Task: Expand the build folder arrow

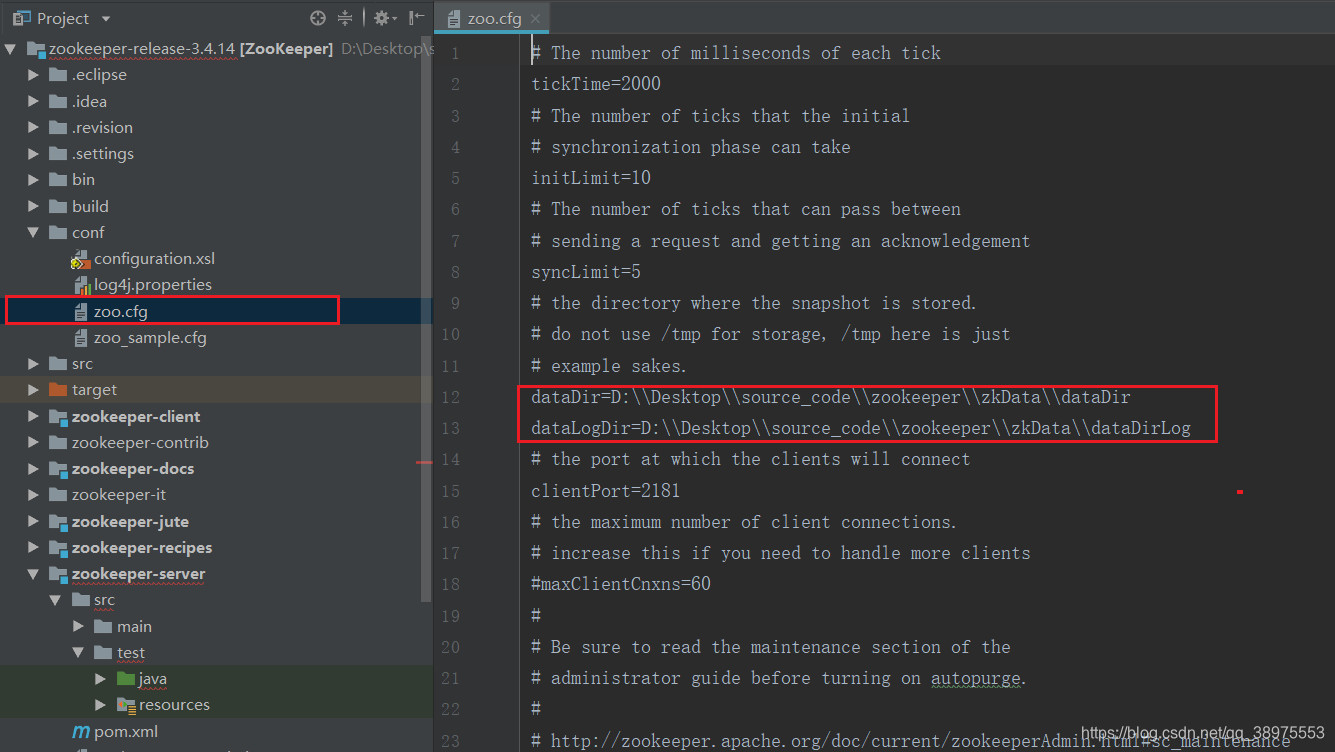Action: (x=34, y=206)
